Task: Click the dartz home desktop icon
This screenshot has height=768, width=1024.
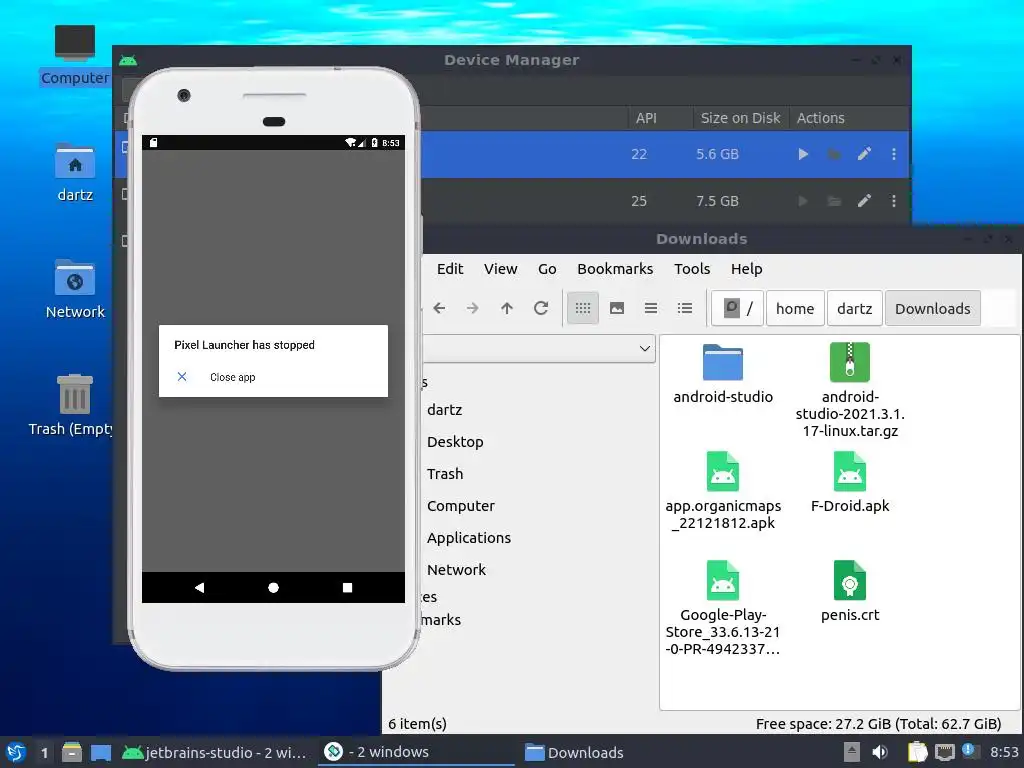Action: 74,172
